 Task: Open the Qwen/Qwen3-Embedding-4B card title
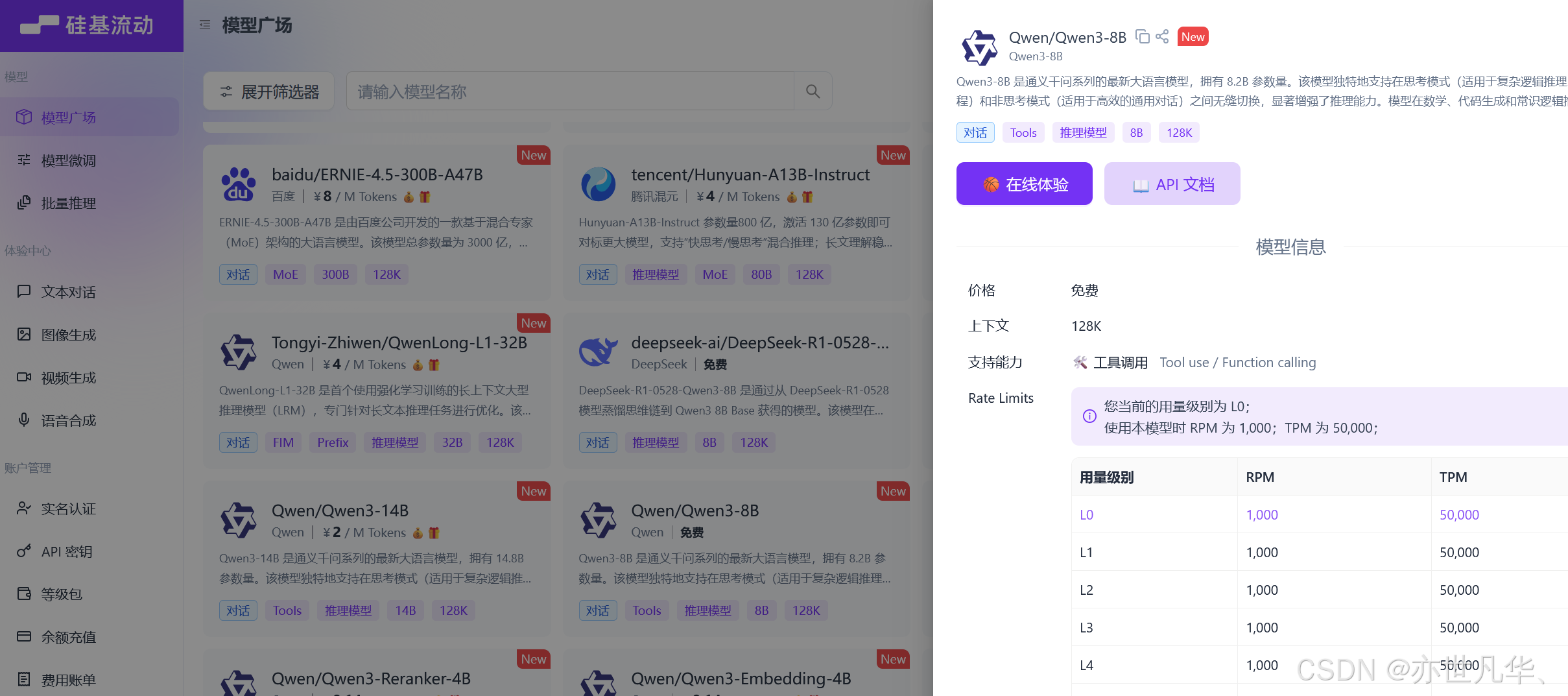(x=741, y=678)
